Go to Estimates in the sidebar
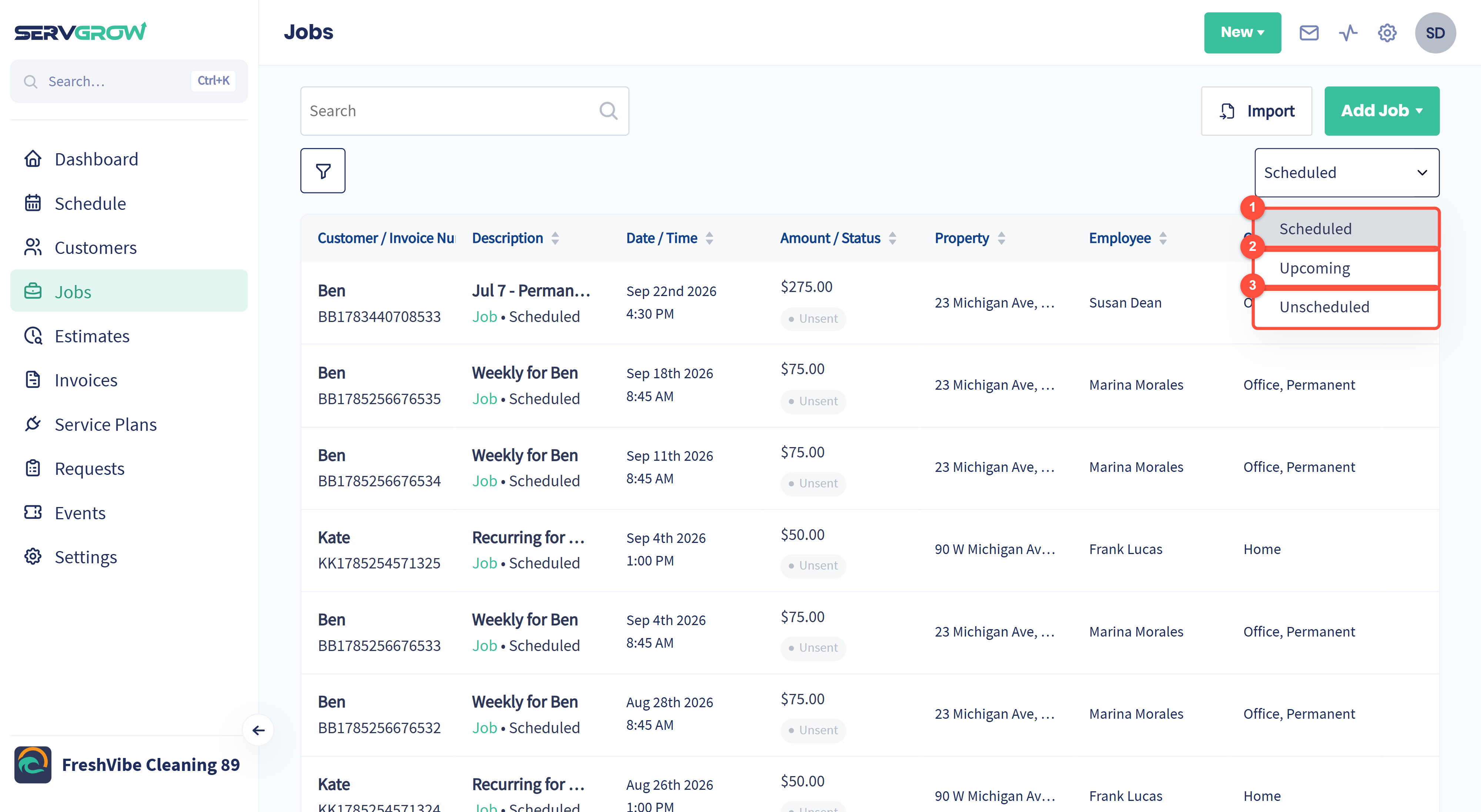1481x812 pixels. tap(91, 336)
